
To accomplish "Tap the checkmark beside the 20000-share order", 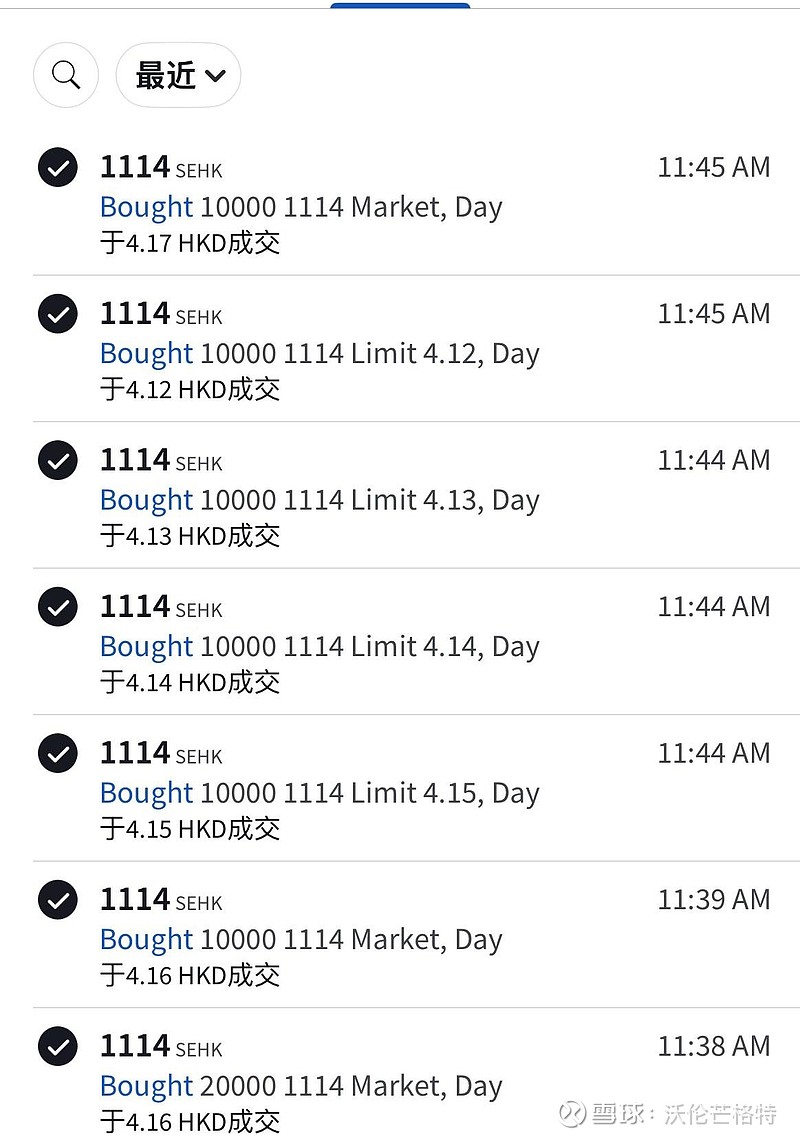I will click(58, 1047).
